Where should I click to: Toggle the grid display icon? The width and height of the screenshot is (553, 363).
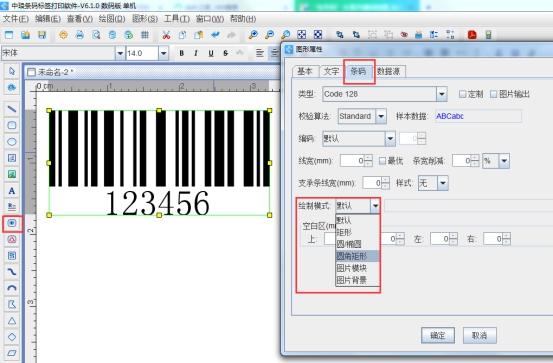pos(145,35)
